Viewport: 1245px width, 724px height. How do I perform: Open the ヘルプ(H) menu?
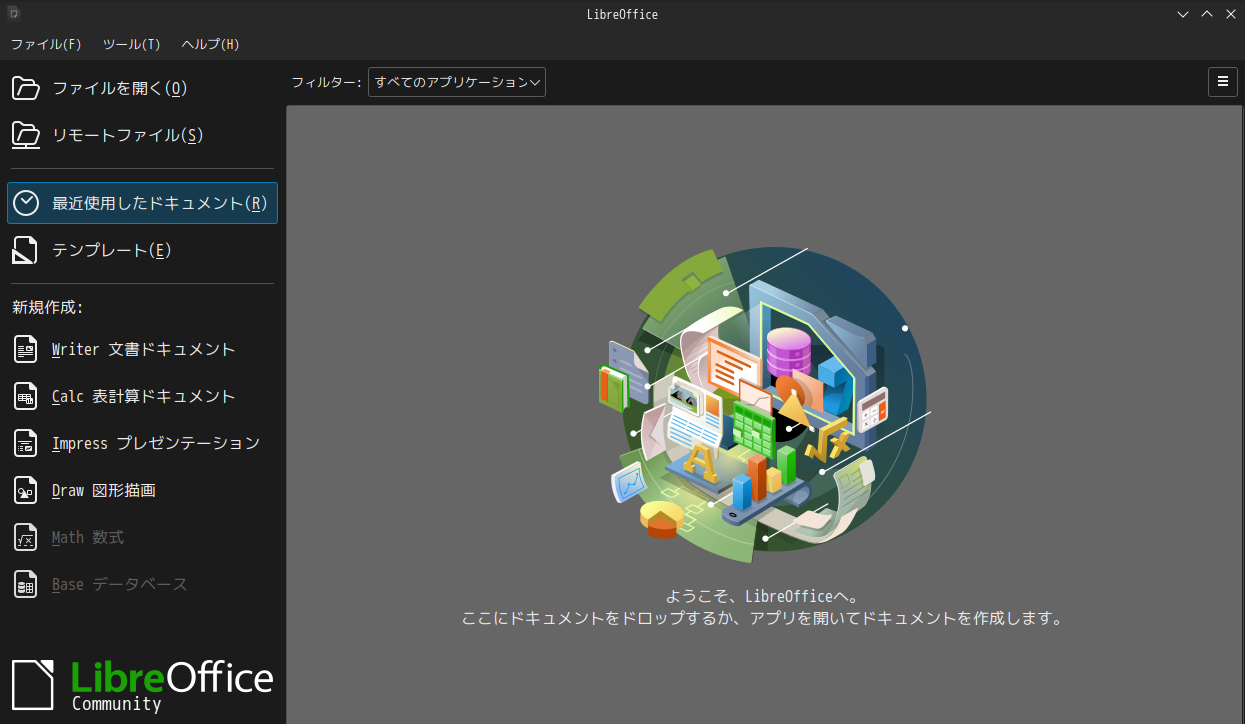210,44
